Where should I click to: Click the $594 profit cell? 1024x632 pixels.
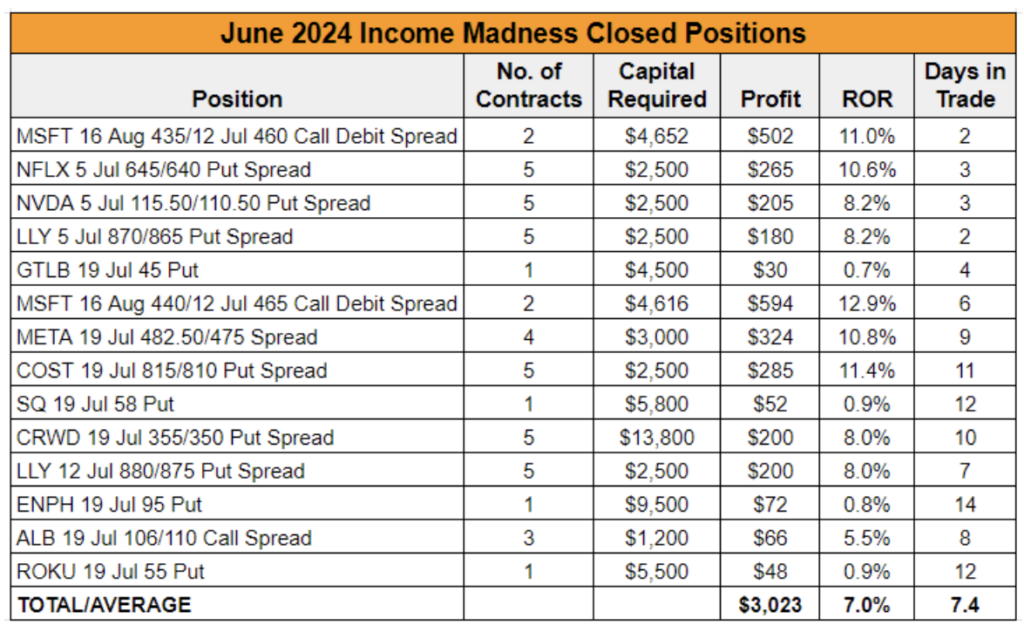point(770,303)
